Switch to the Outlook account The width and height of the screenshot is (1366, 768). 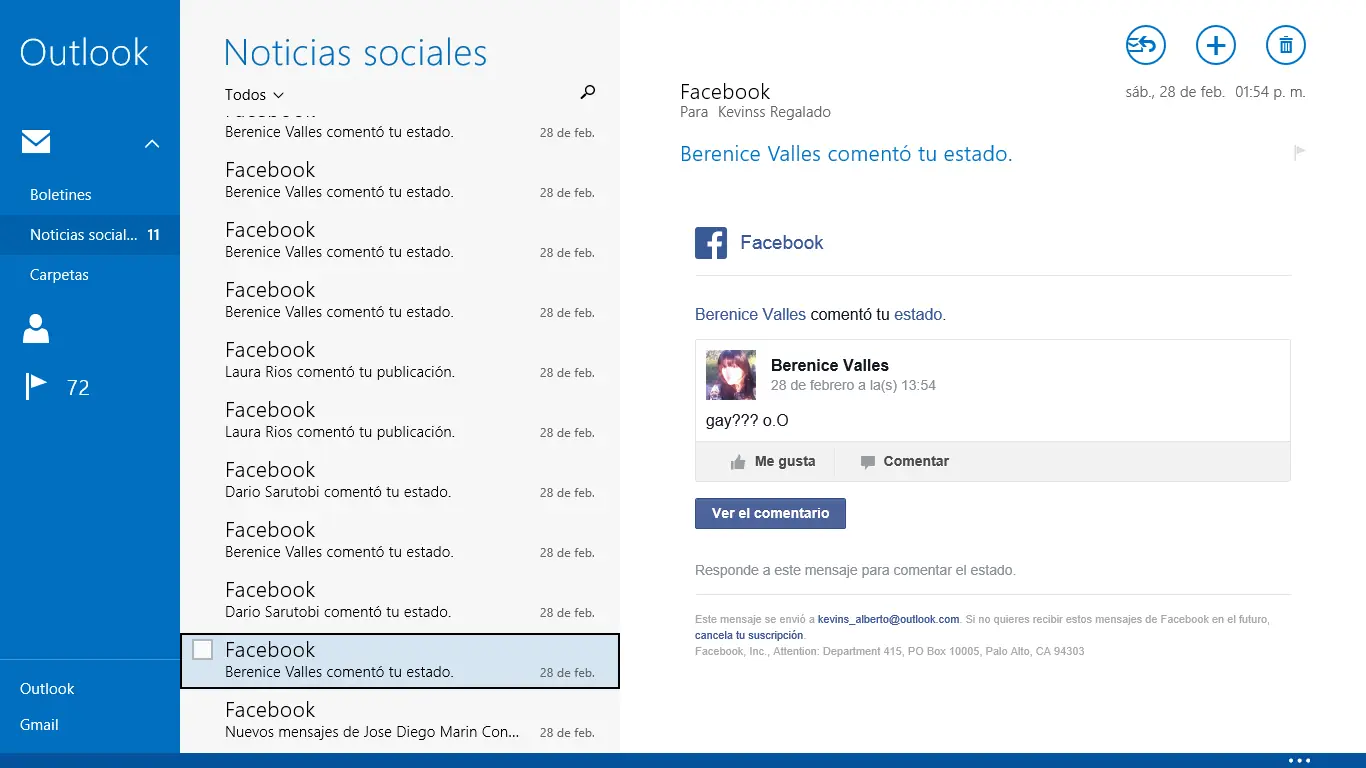pos(47,689)
